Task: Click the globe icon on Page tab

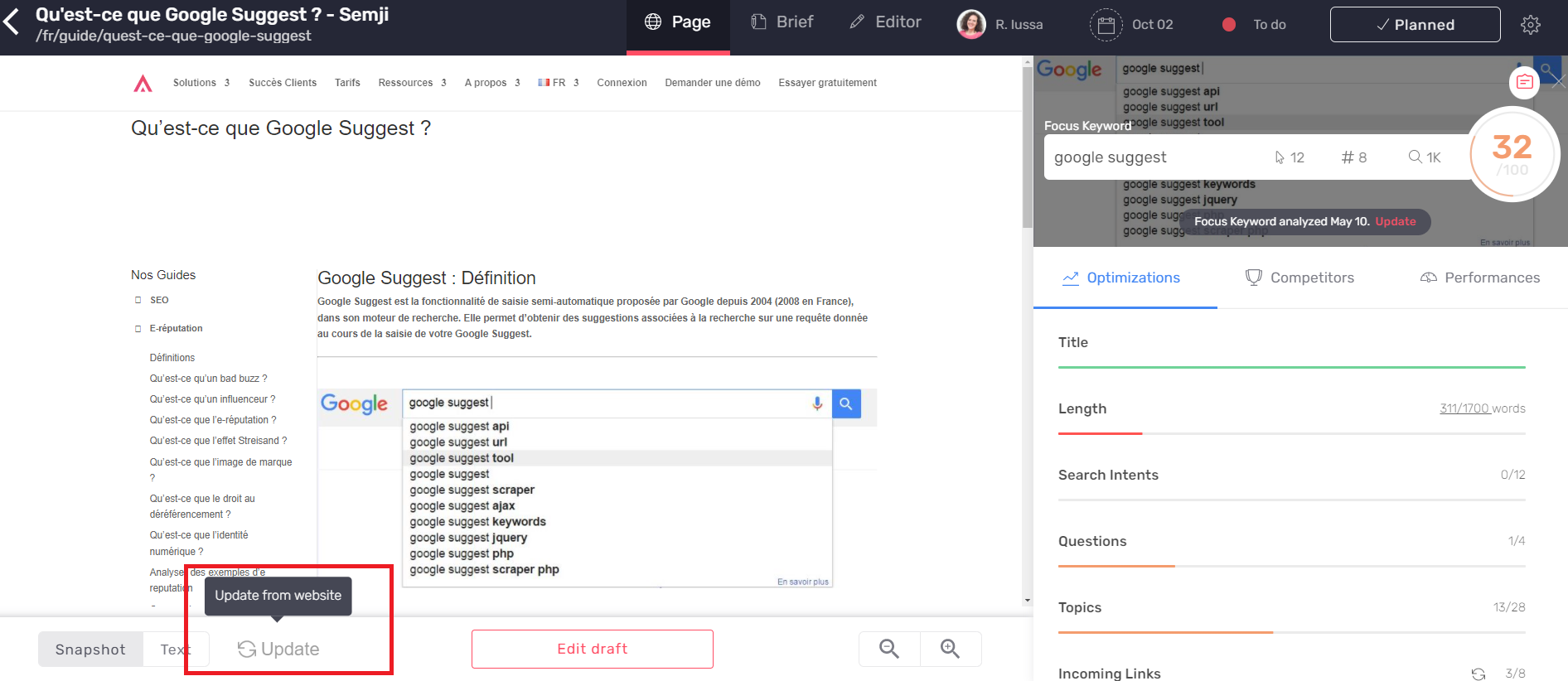Action: pyautogui.click(x=653, y=22)
